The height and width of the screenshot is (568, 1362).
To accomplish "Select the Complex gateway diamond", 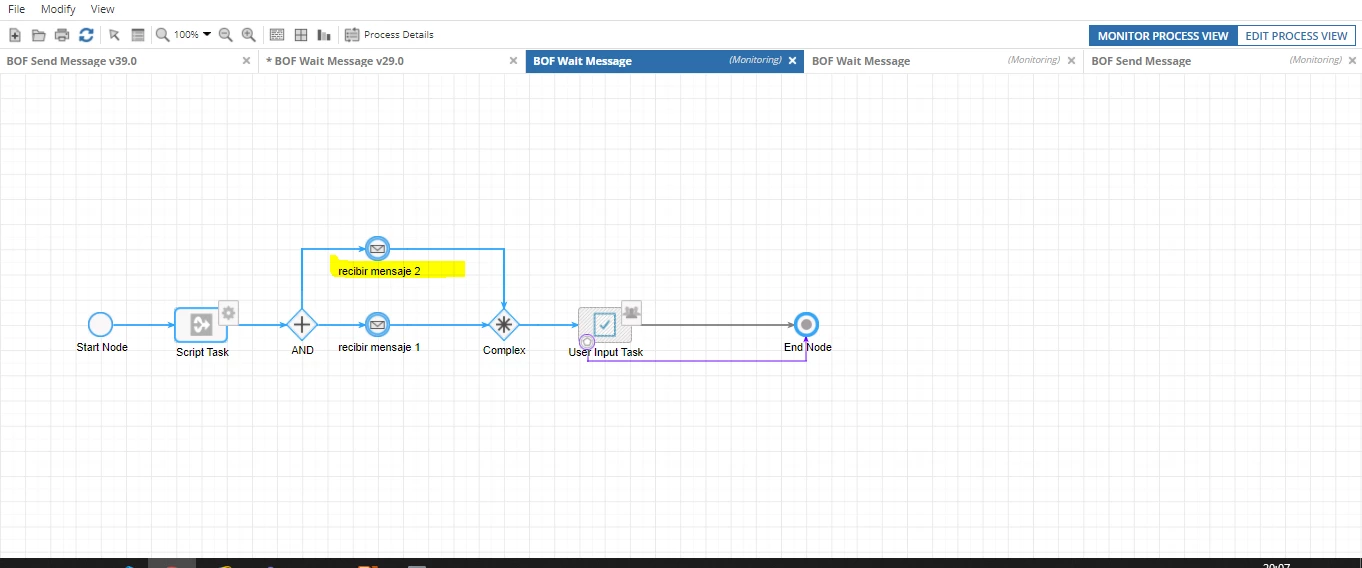I will click(504, 325).
